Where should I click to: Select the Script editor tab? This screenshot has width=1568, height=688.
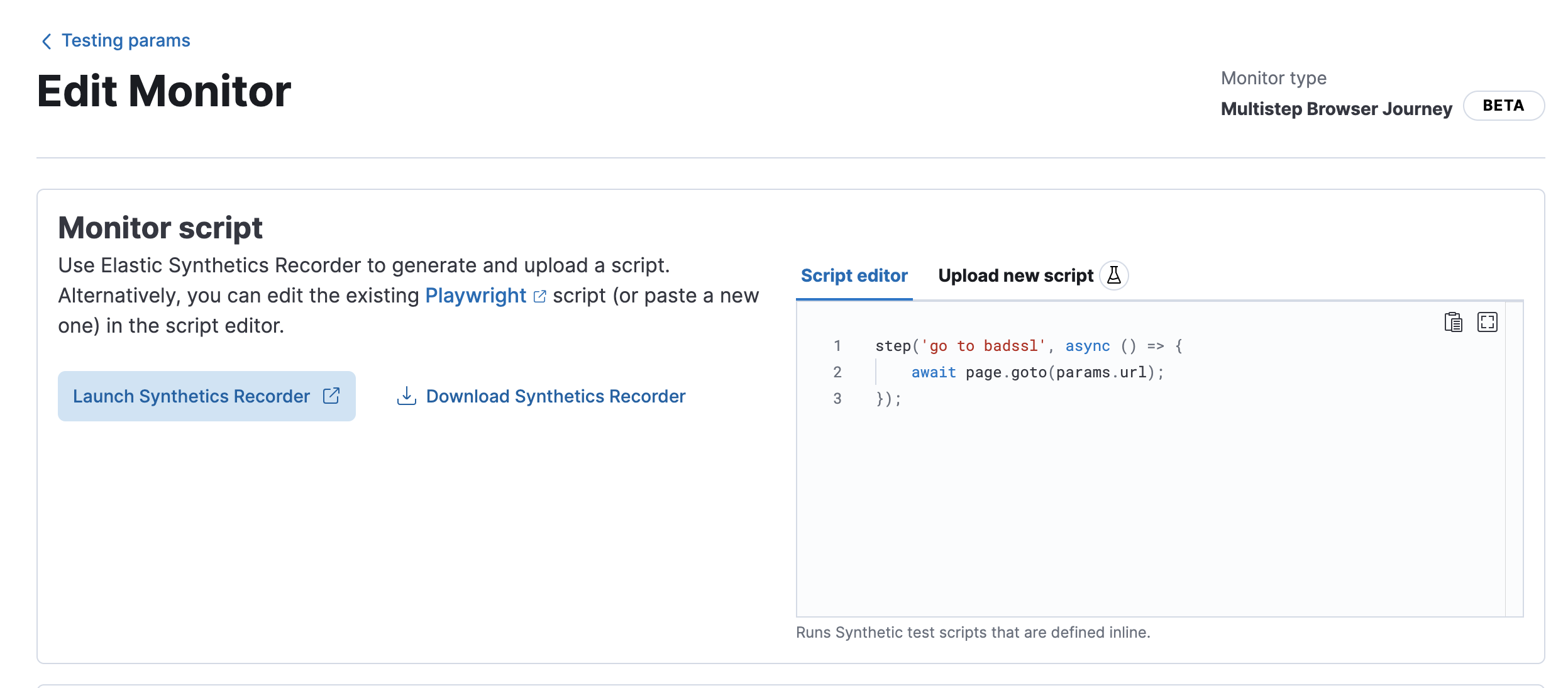coord(853,275)
